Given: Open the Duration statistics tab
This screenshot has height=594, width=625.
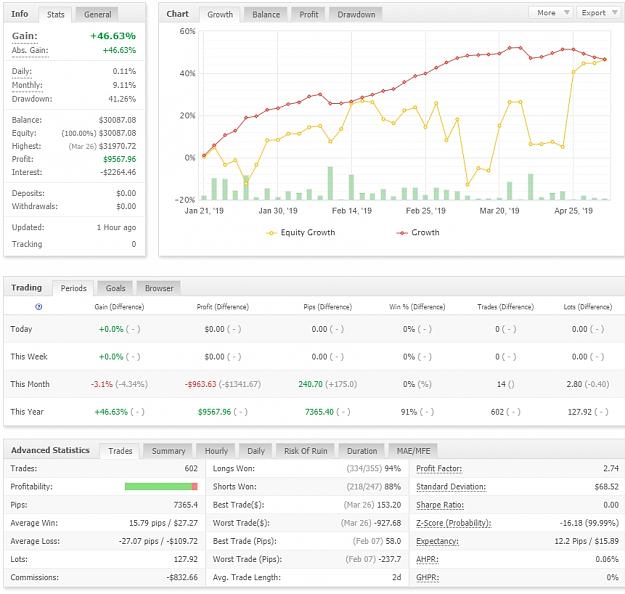Looking at the screenshot, I should pyautogui.click(x=362, y=451).
